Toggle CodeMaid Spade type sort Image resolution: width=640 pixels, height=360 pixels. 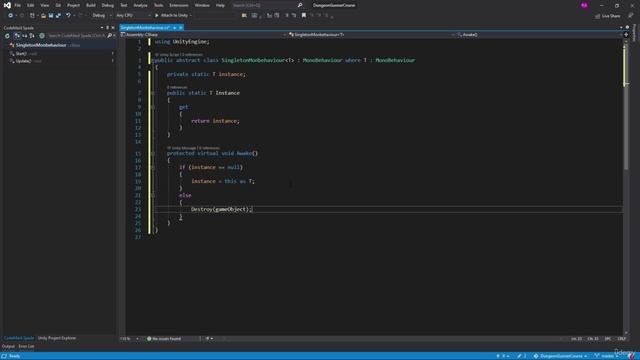31,36
